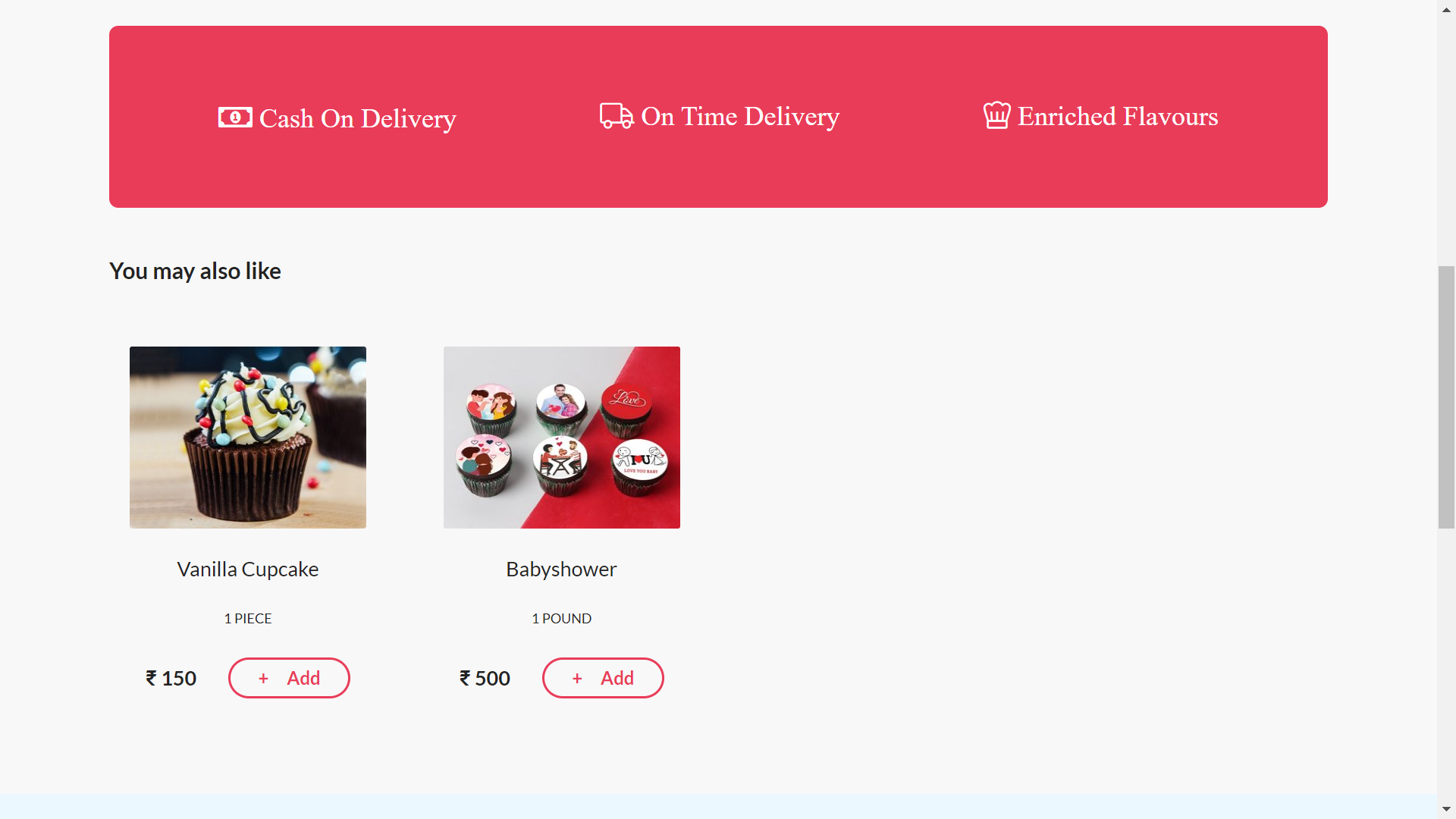Click the scrollbar down arrow
1456x819 pixels.
[1446, 810]
